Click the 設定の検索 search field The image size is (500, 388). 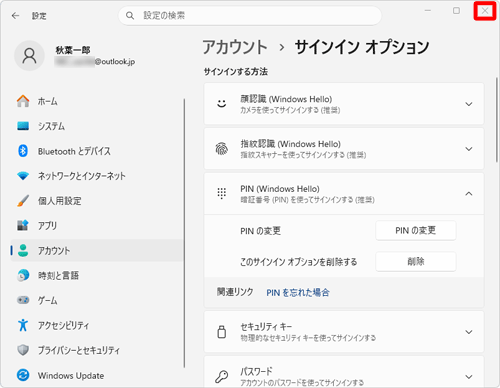[x=250, y=16]
